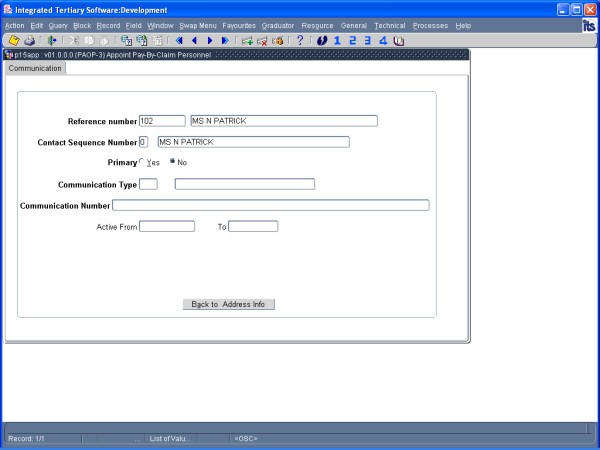Click the Communication Number input field

tap(270, 205)
